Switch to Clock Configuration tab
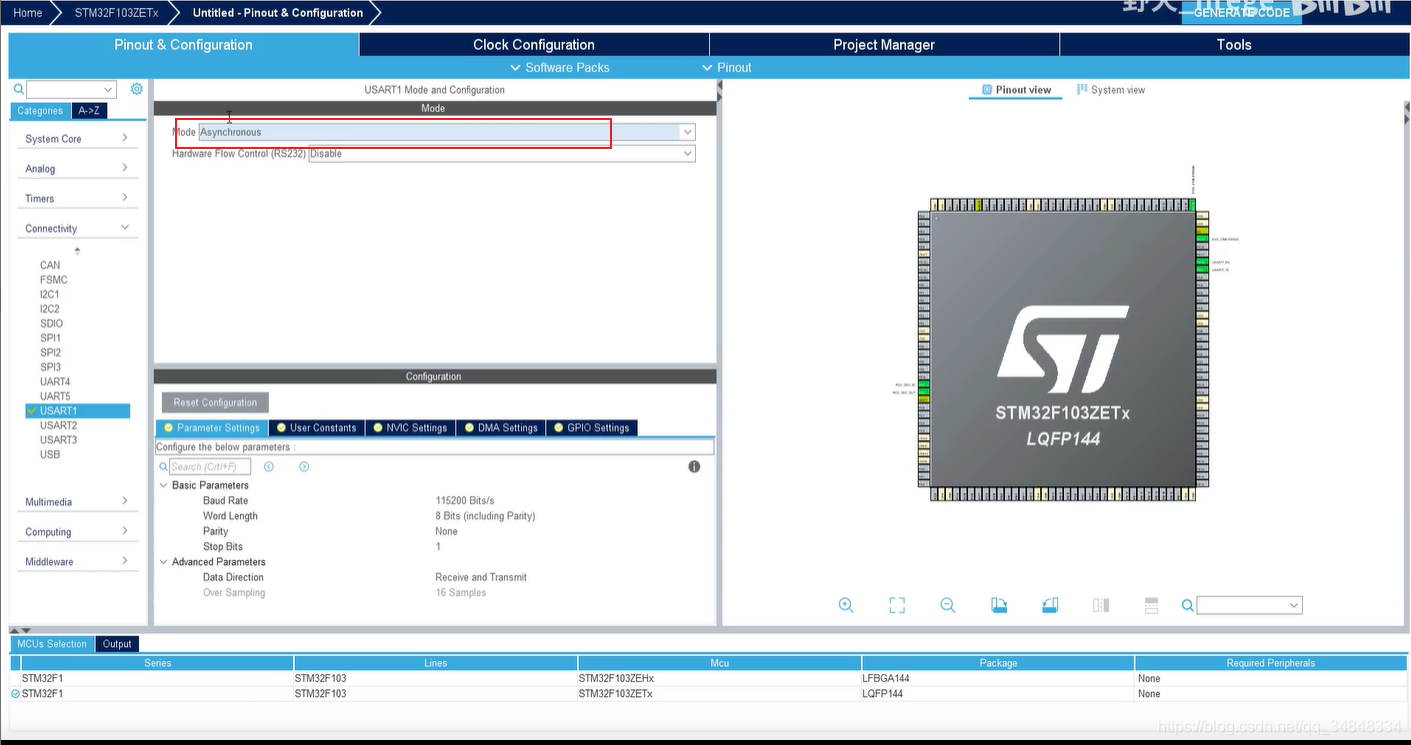This screenshot has height=745, width=1411. pos(534,45)
